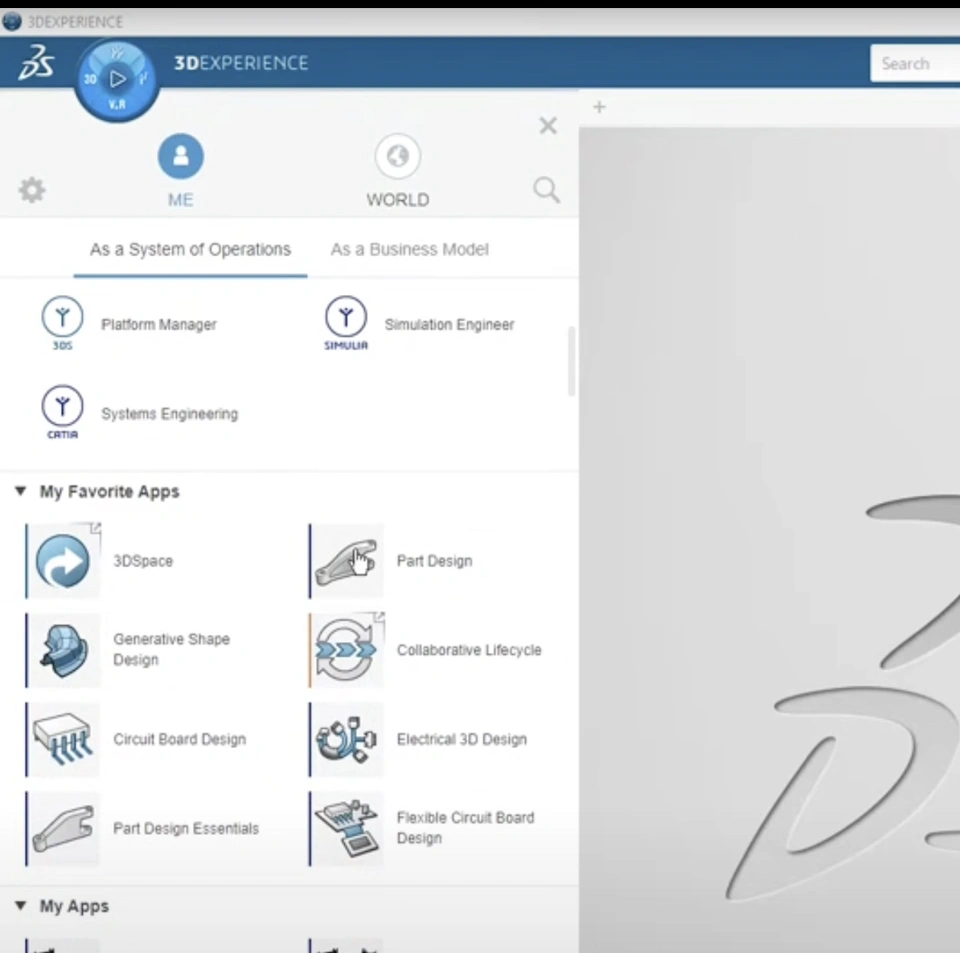
Task: Click the roles list scrollbar
Action: (x=571, y=361)
